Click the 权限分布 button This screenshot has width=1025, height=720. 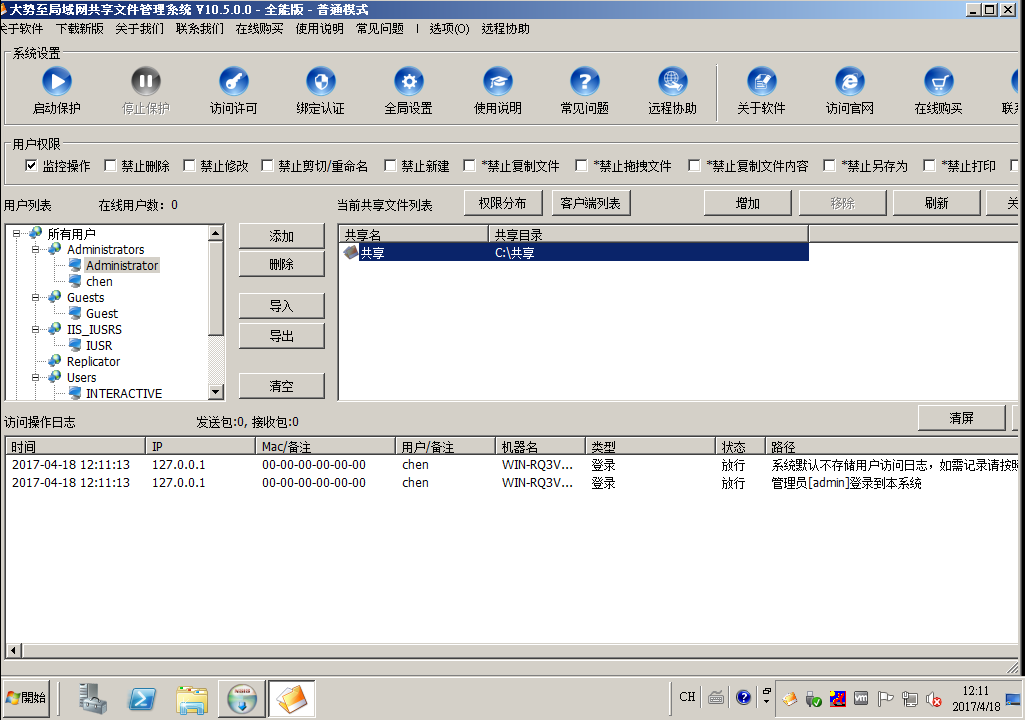(502, 203)
